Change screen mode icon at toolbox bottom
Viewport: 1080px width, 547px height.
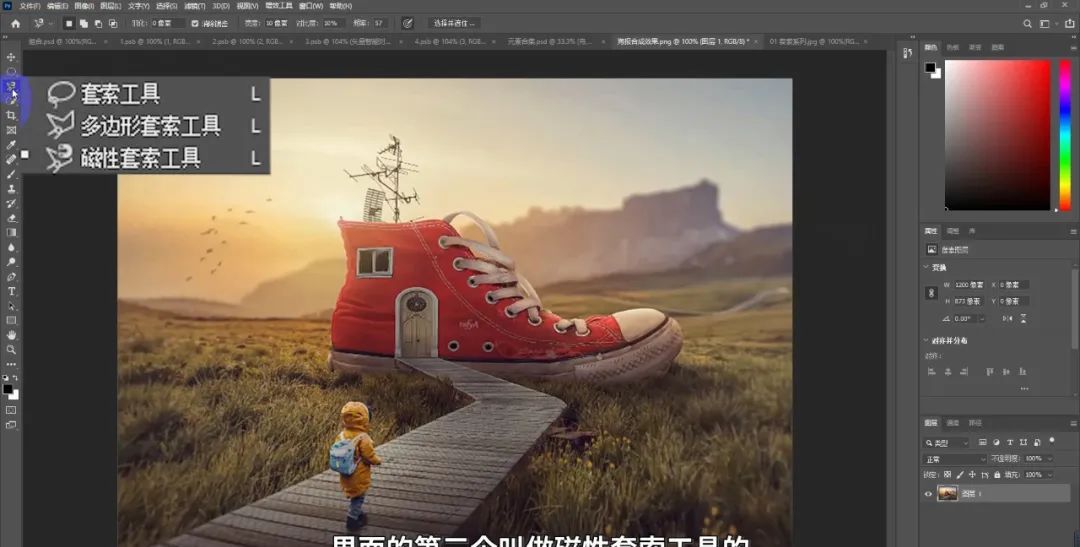tap(11, 425)
